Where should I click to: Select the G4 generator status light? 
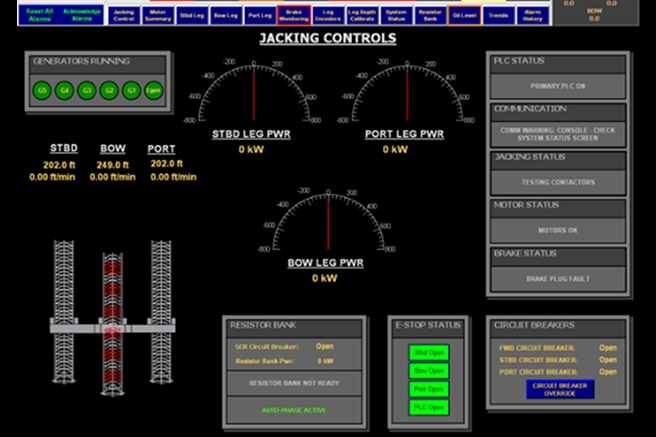64,90
